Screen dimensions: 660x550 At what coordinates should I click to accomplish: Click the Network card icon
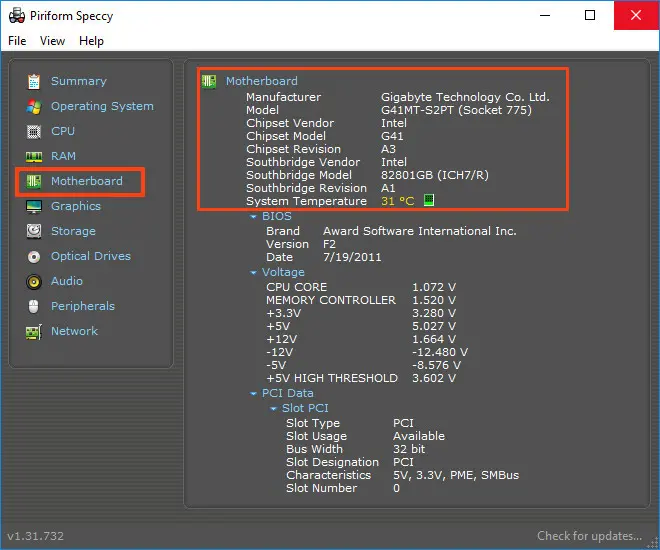pyautogui.click(x=34, y=332)
